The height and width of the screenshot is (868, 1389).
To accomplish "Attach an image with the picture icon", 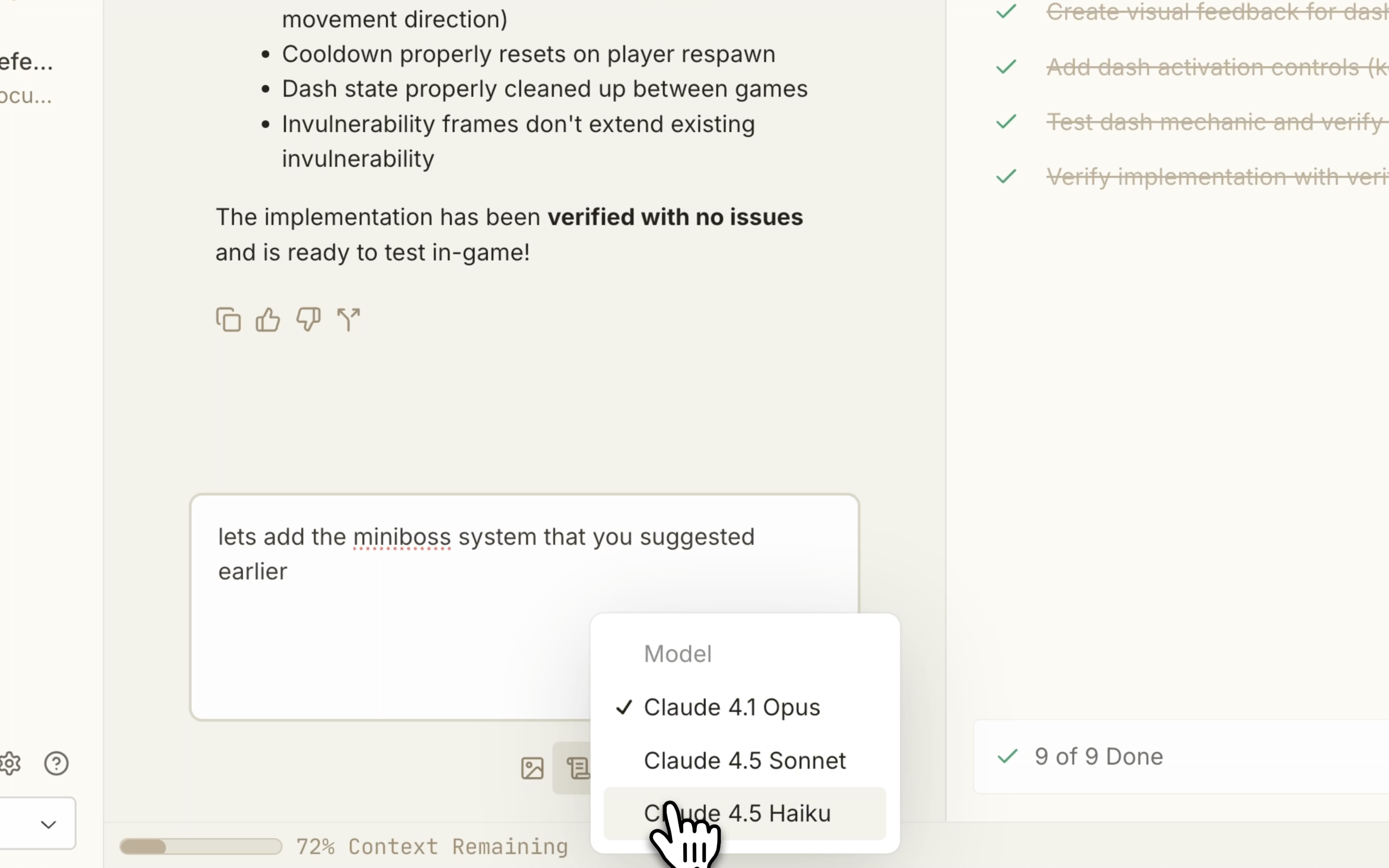I will [x=532, y=768].
